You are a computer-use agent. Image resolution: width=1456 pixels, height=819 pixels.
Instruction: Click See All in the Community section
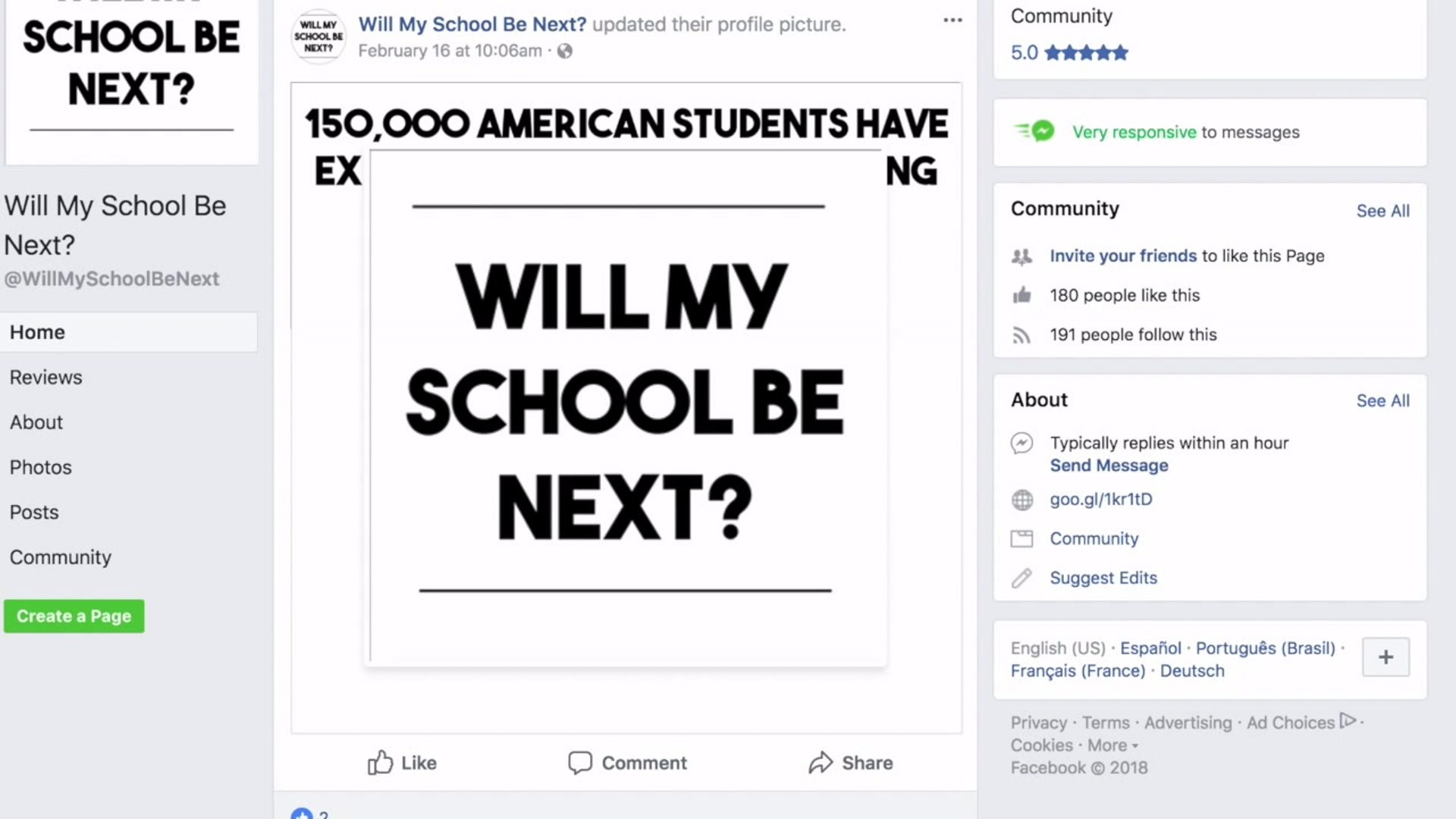[x=1382, y=211]
